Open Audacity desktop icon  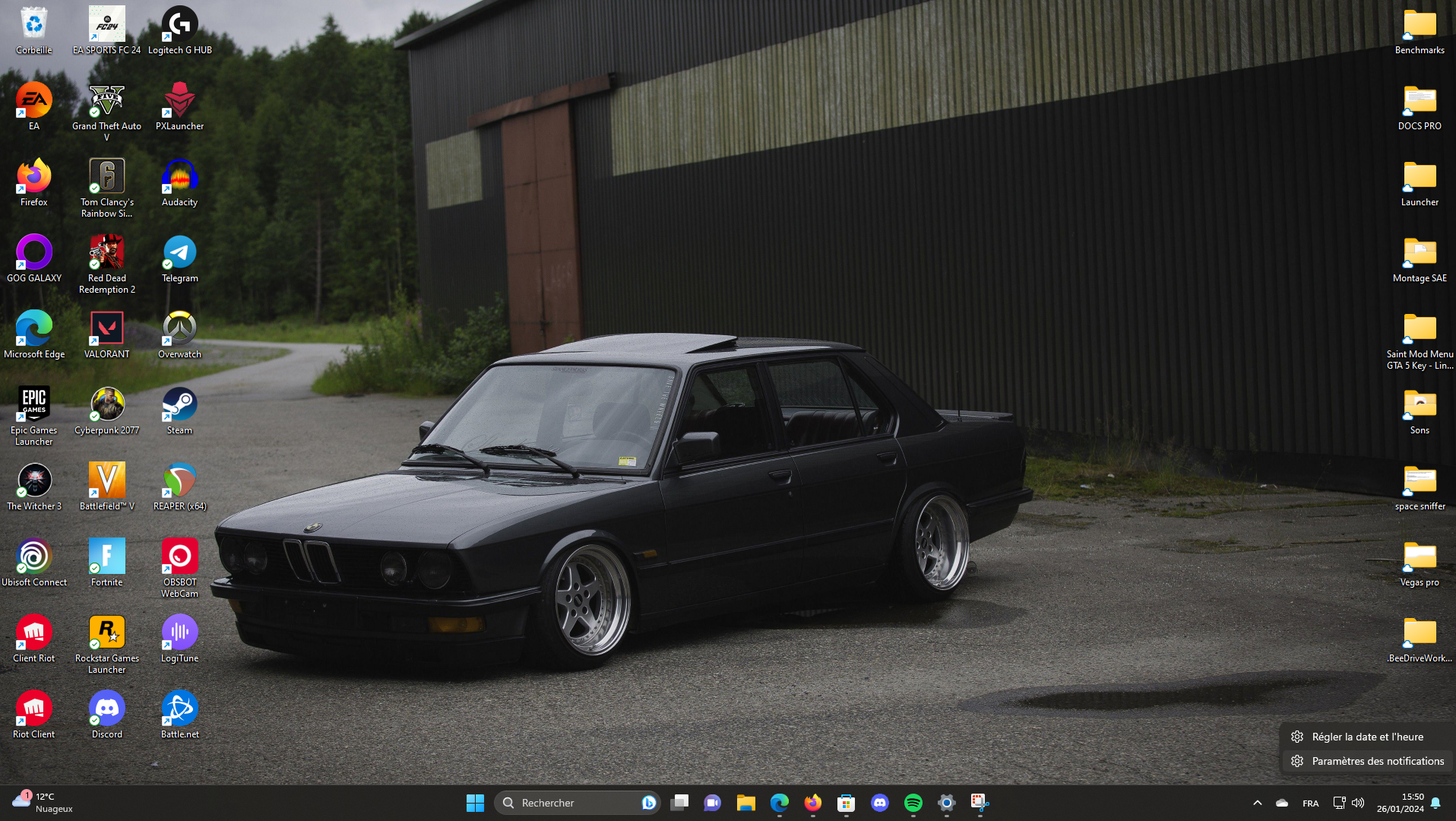pos(179,182)
